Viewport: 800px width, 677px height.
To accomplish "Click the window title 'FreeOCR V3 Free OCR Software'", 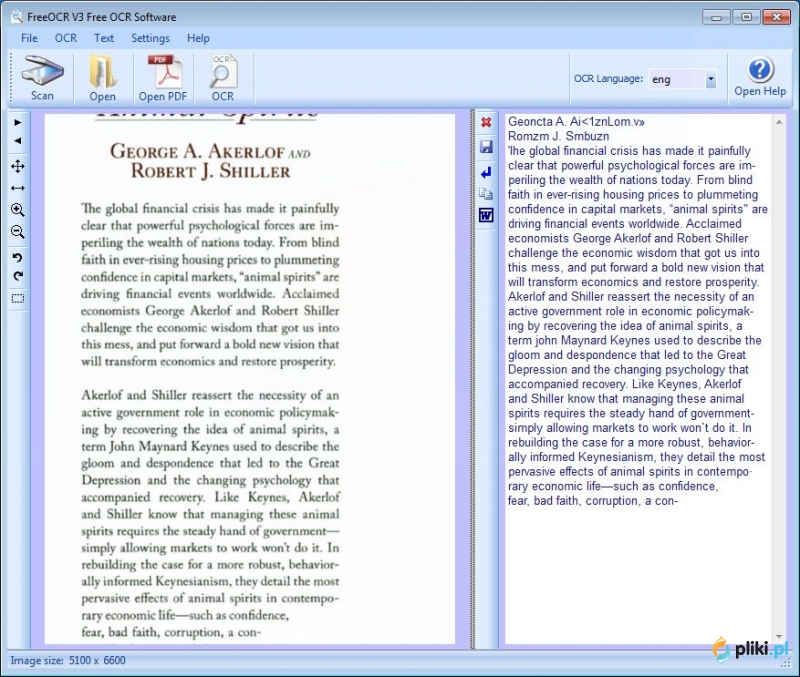I will pyautogui.click(x=102, y=17).
